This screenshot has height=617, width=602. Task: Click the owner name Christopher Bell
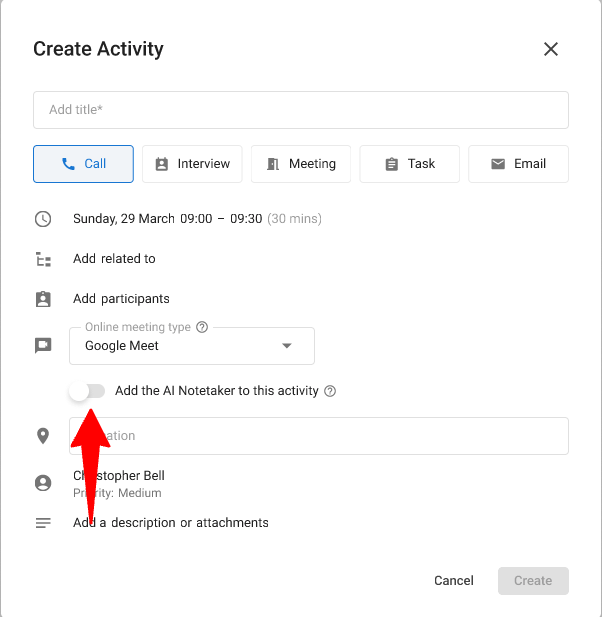click(119, 475)
